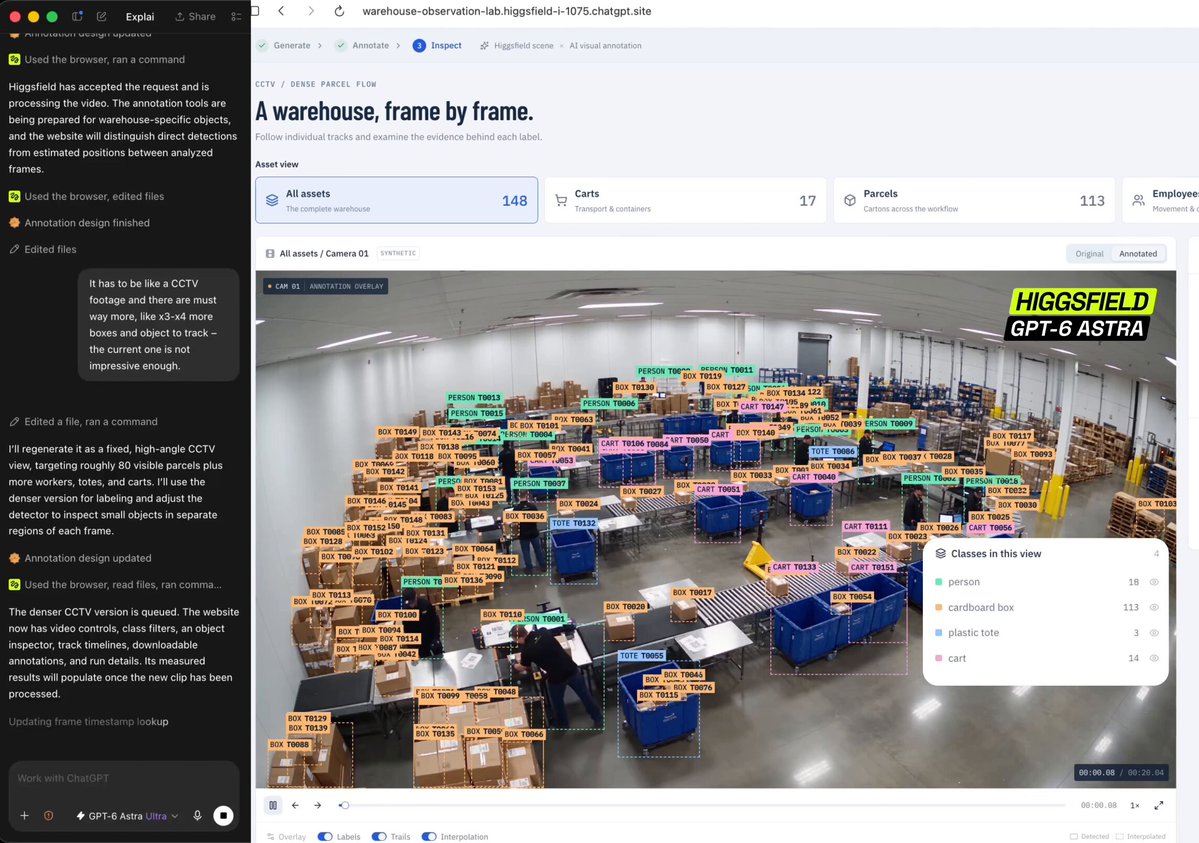1199x843 pixels.
Task: Click the browser preview URL address bar
Action: click(507, 11)
